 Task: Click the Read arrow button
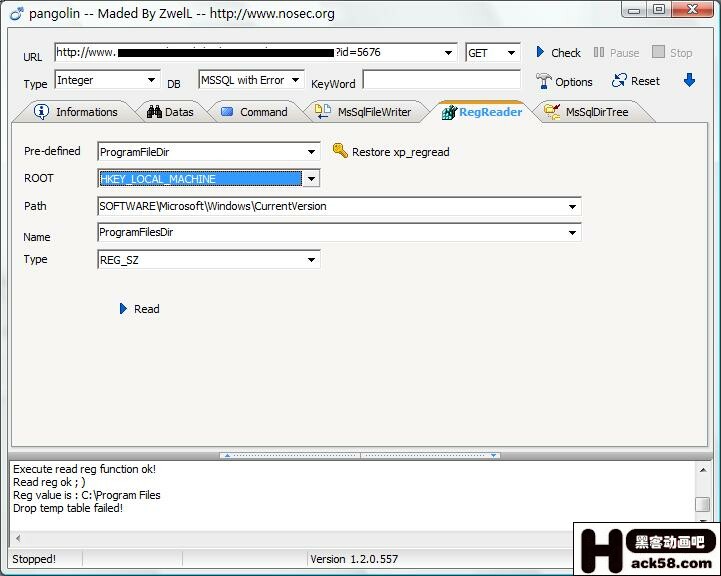point(124,309)
